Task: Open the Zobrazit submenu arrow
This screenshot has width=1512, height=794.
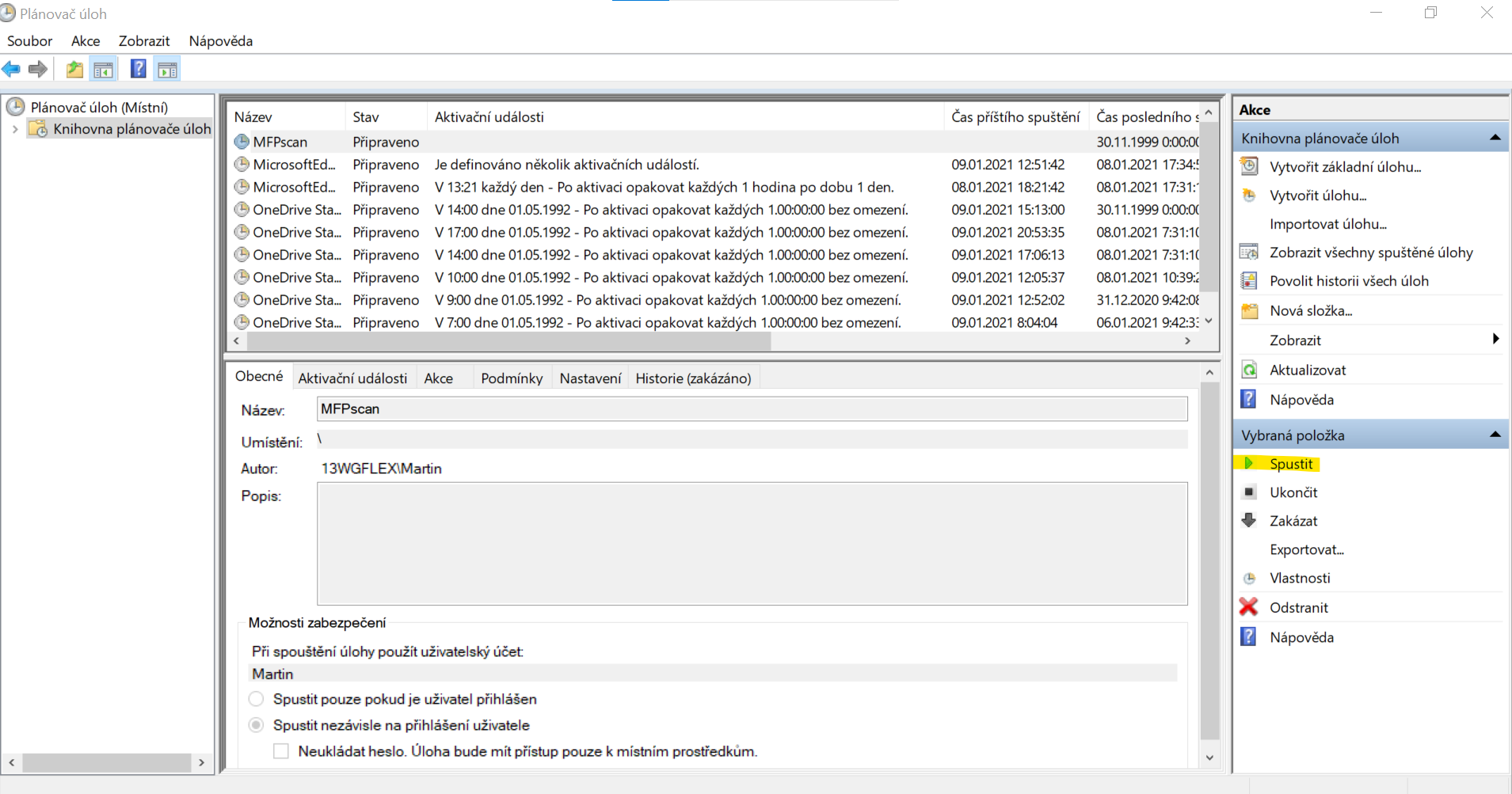Action: [x=1495, y=340]
